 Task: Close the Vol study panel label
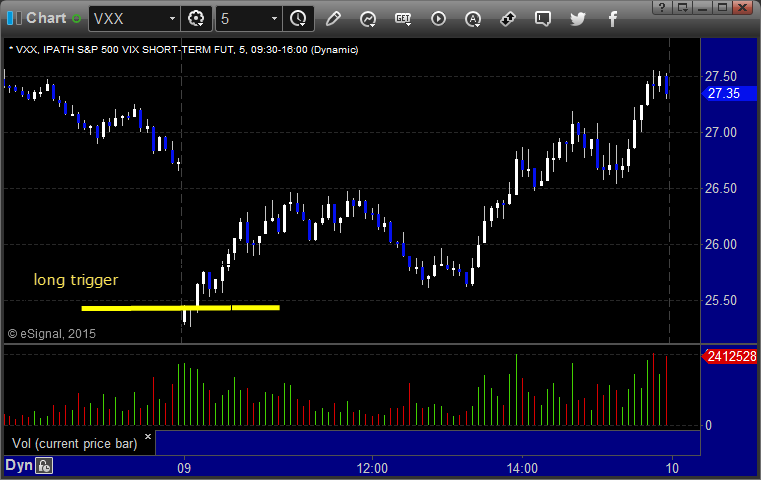click(x=148, y=436)
